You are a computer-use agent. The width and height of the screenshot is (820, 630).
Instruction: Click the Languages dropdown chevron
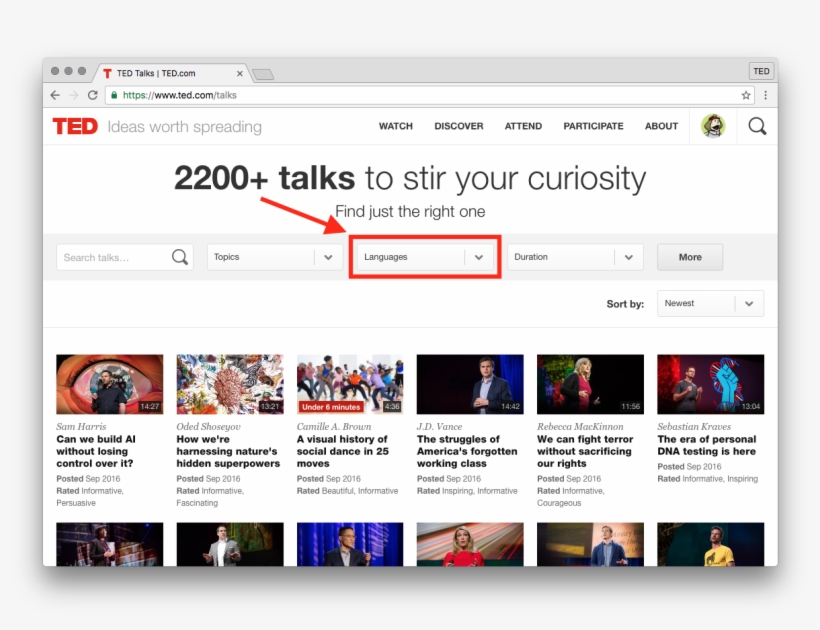click(x=479, y=257)
